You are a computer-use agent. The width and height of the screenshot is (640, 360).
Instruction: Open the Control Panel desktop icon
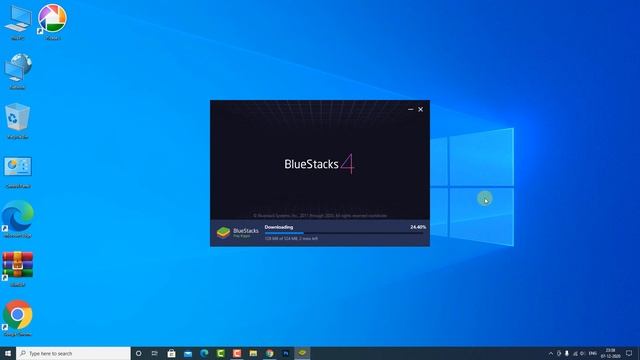[x=18, y=171]
